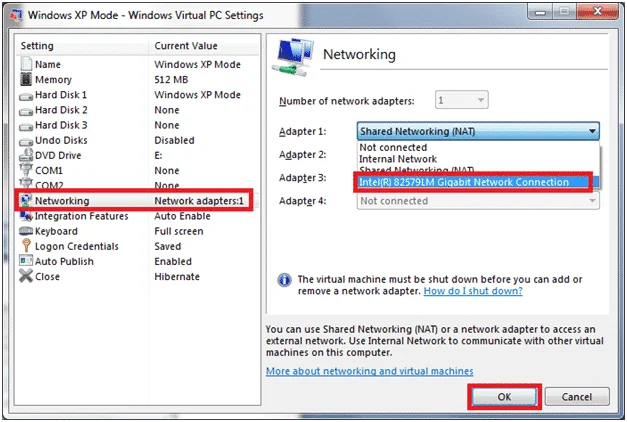Select the Keyboard setting icon
Viewport: 627px width, 422px height.
(x=26, y=231)
